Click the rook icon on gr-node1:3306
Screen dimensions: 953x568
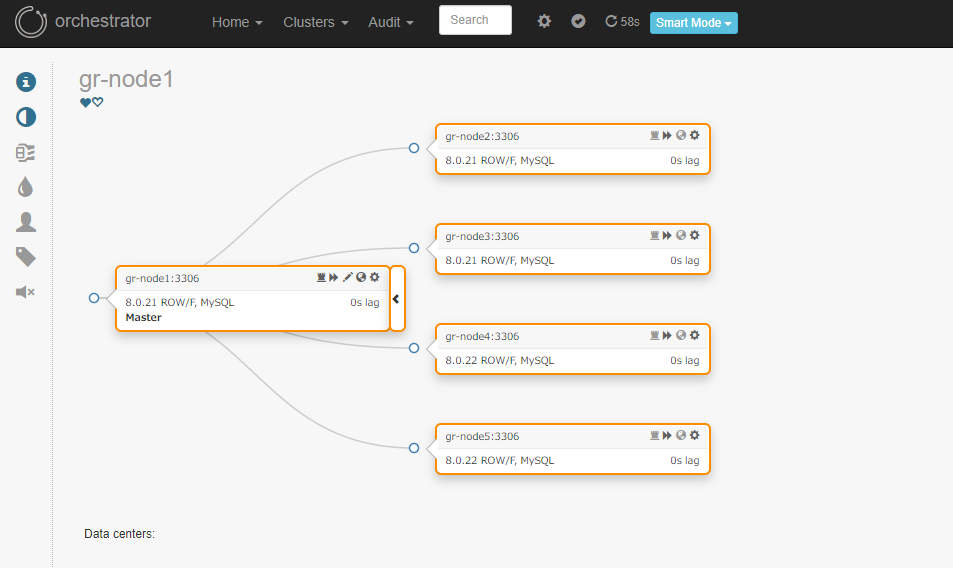pyautogui.click(x=321, y=277)
